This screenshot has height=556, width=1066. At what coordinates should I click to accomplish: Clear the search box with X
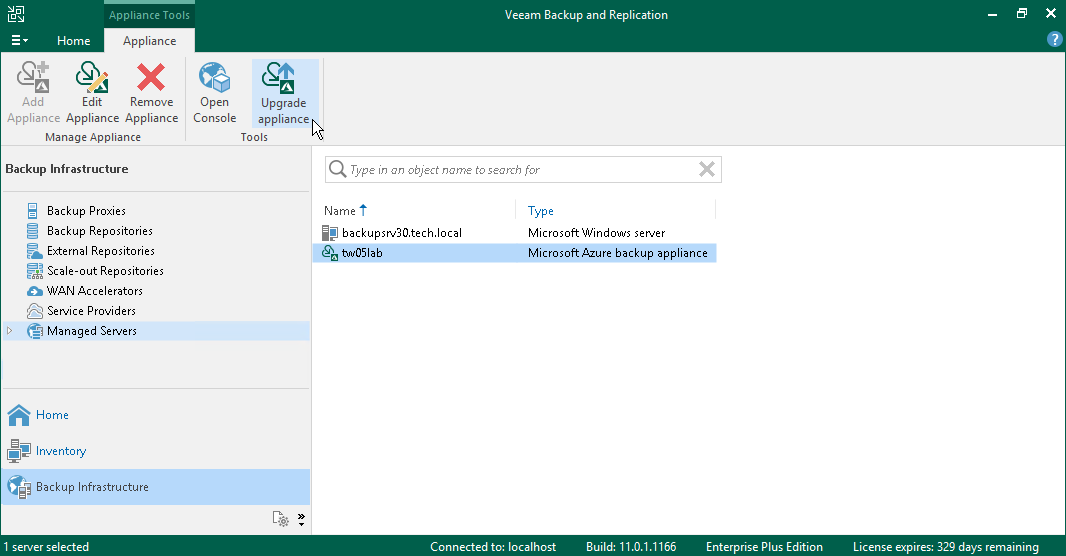(706, 169)
